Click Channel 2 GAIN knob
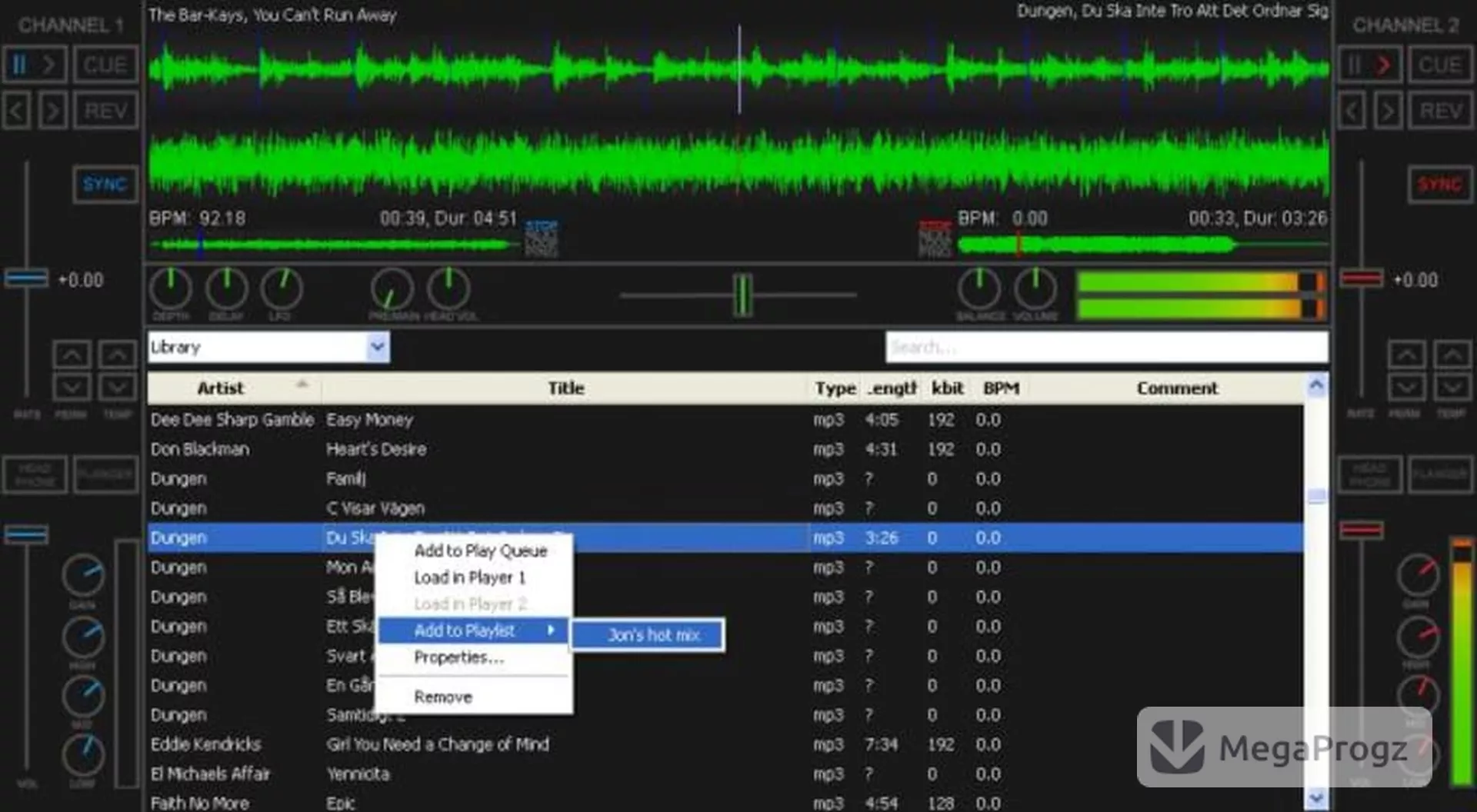 [1418, 574]
